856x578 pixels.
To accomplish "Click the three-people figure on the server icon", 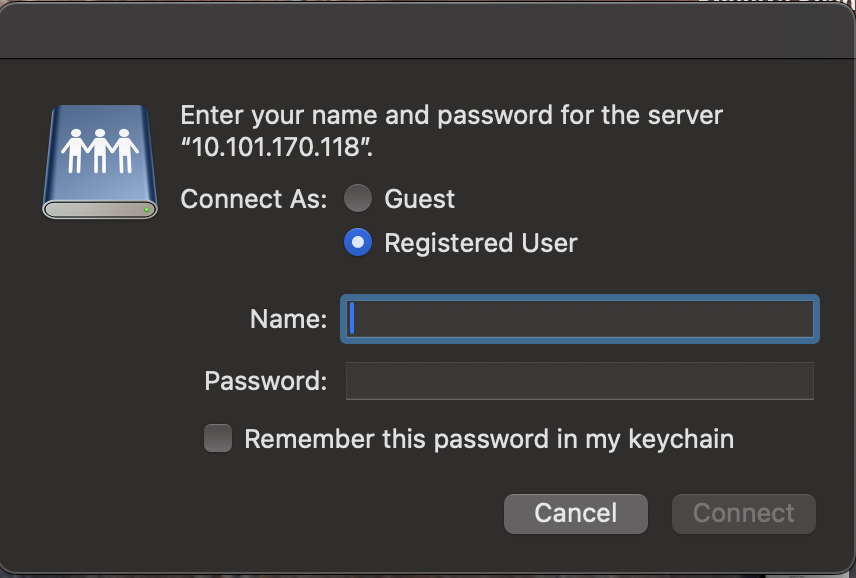I will [99, 150].
